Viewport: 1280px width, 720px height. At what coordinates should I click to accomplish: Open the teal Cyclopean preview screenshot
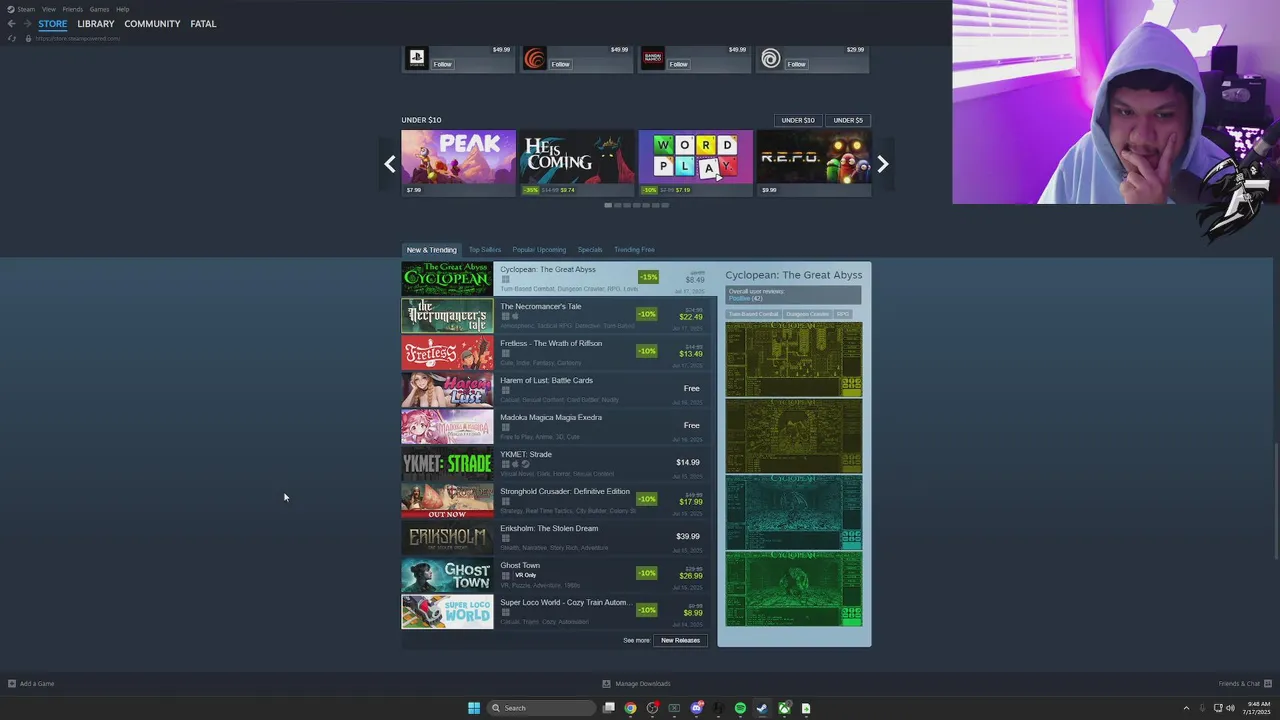(794, 512)
